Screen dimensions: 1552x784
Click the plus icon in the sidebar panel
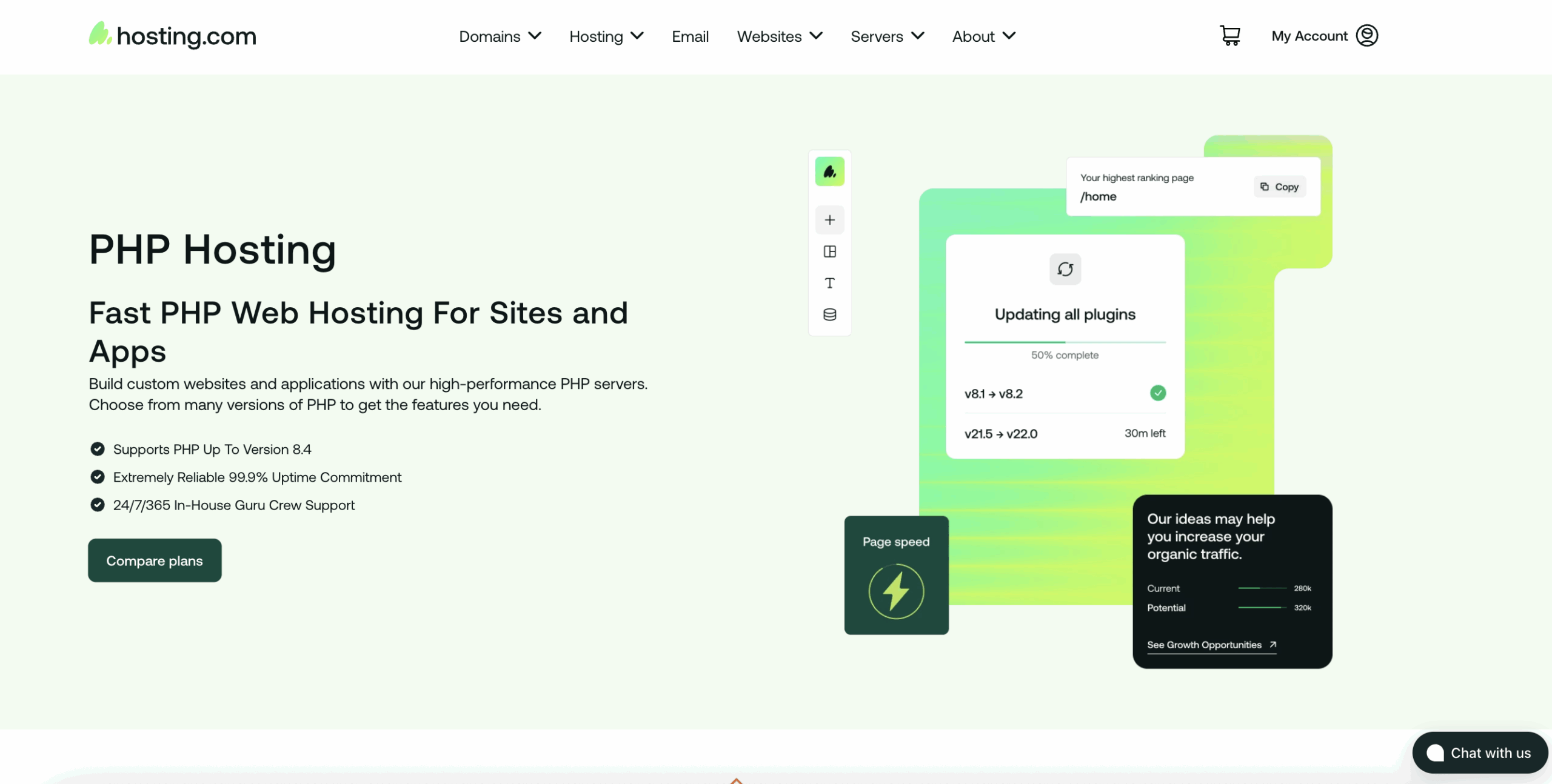[x=829, y=220]
